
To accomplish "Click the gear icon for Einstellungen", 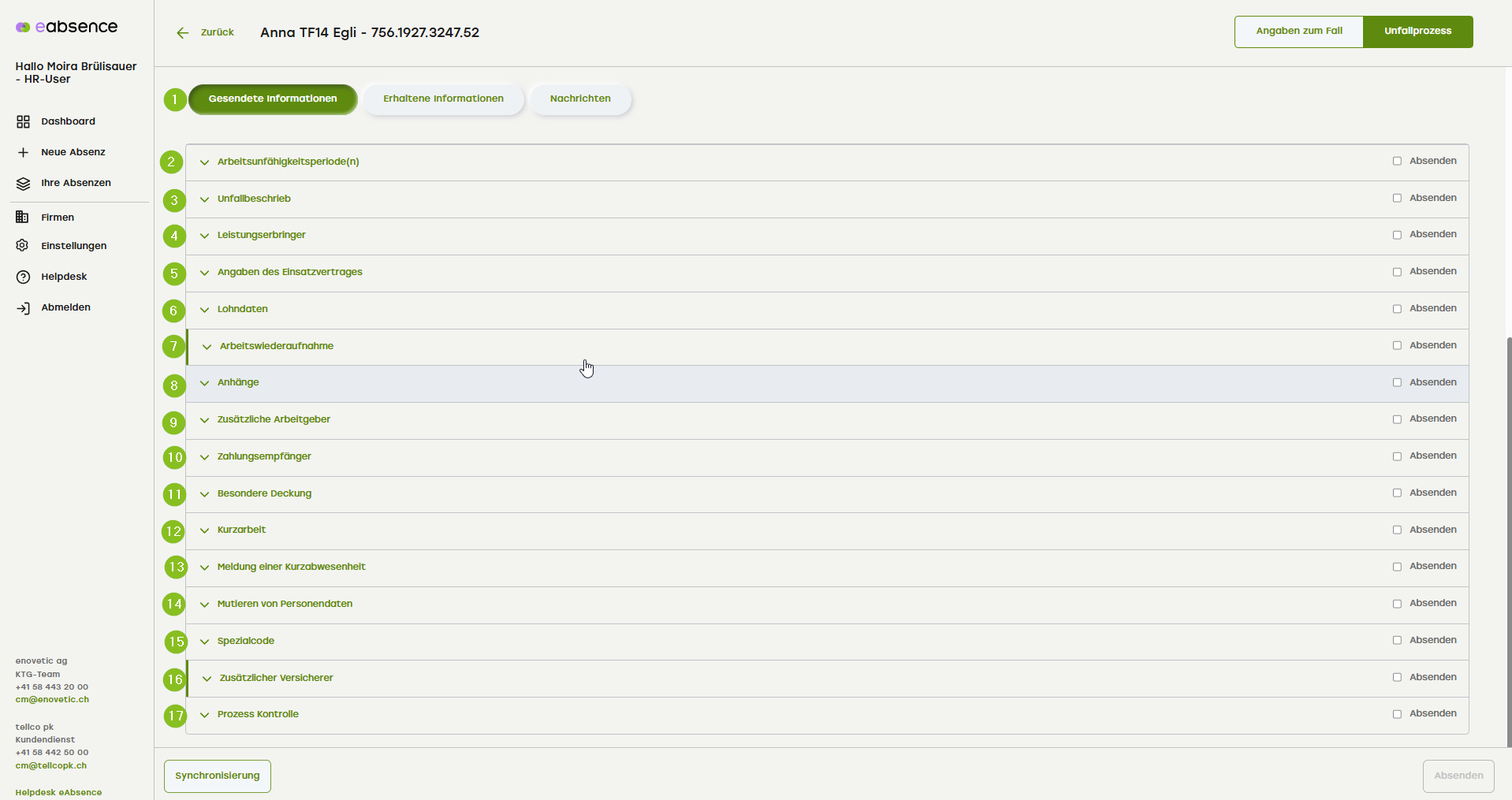I will click(x=23, y=246).
